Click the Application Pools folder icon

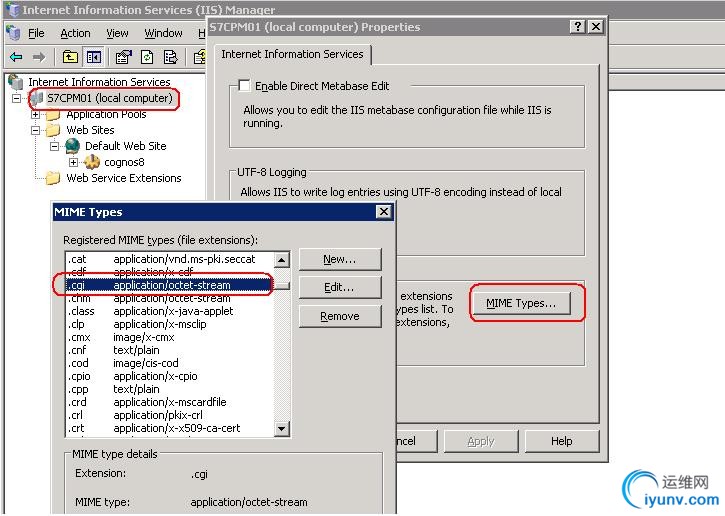[x=53, y=114]
